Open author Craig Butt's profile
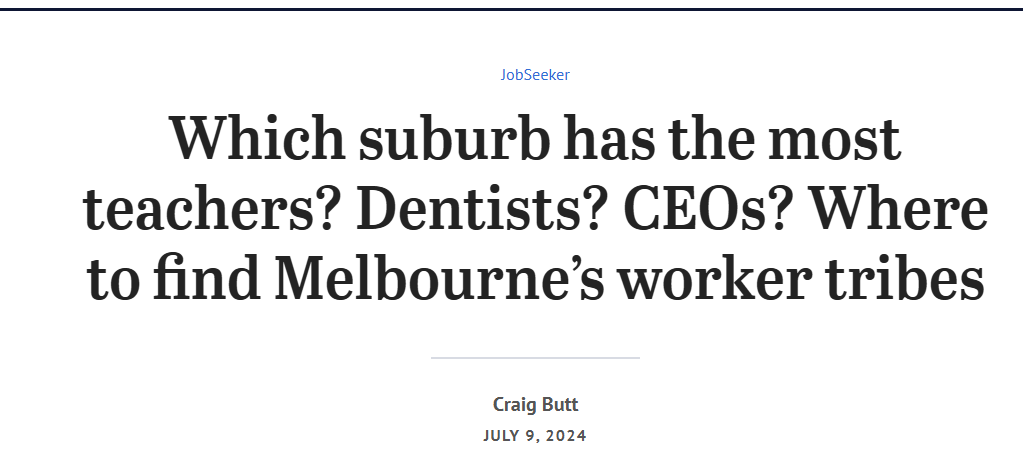Viewport: 1023px width, 476px height. pos(535,404)
